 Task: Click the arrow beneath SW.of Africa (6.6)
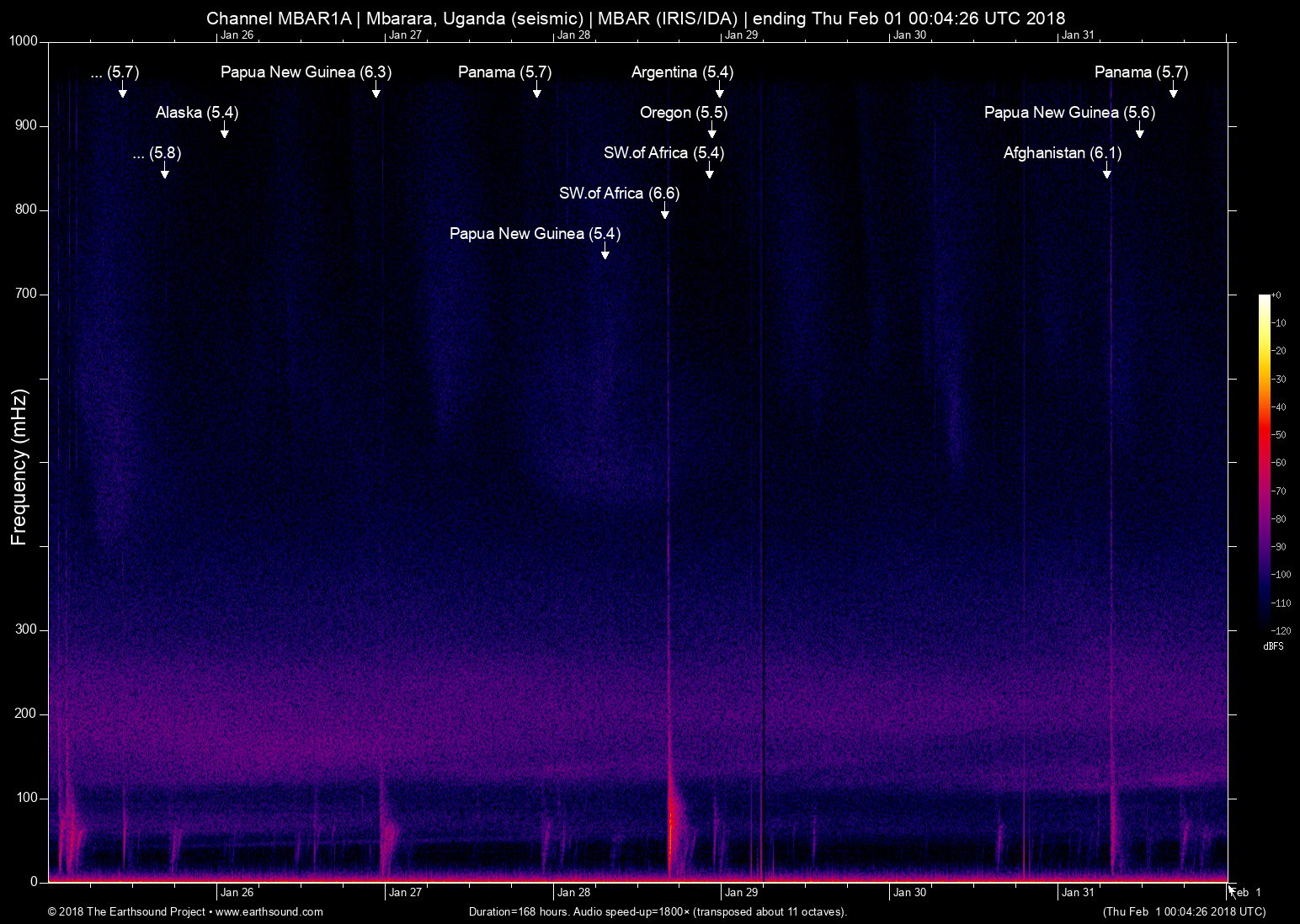664,211
